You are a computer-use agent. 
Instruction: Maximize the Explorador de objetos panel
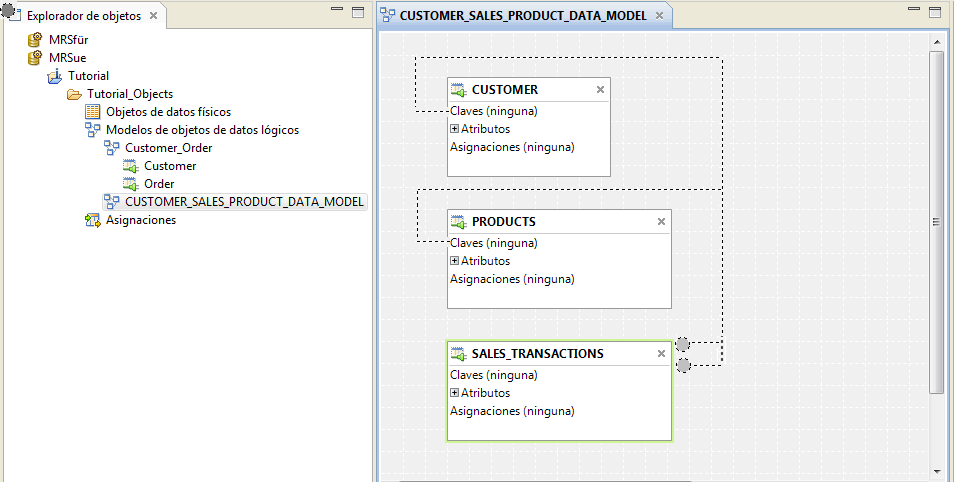point(358,12)
